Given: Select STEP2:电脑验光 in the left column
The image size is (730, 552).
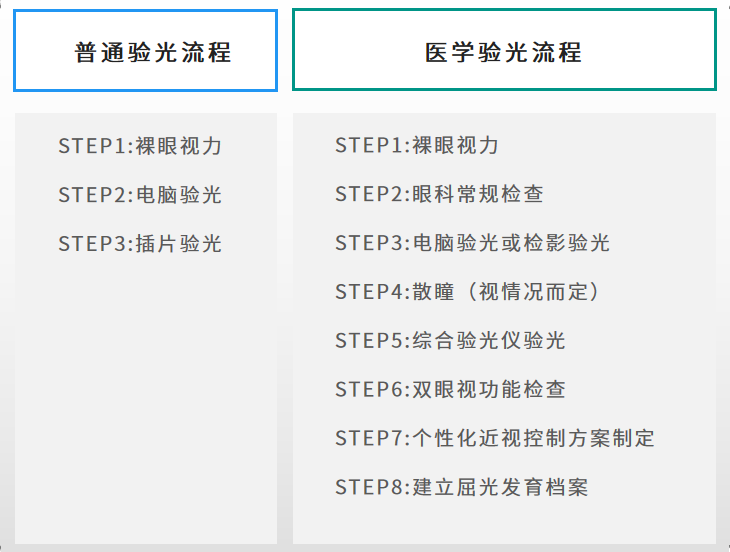Looking at the screenshot, I should (x=140, y=195).
